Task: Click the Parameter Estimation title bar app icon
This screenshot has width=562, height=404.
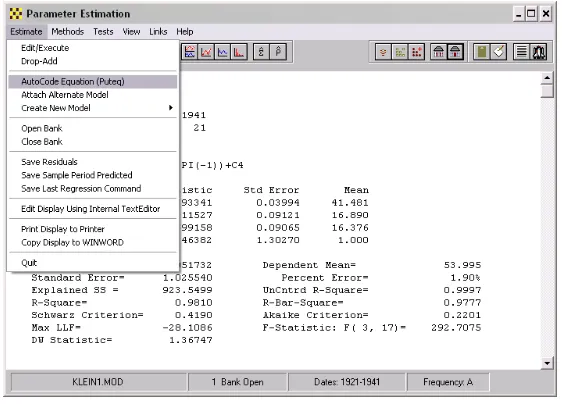Action: [16, 14]
